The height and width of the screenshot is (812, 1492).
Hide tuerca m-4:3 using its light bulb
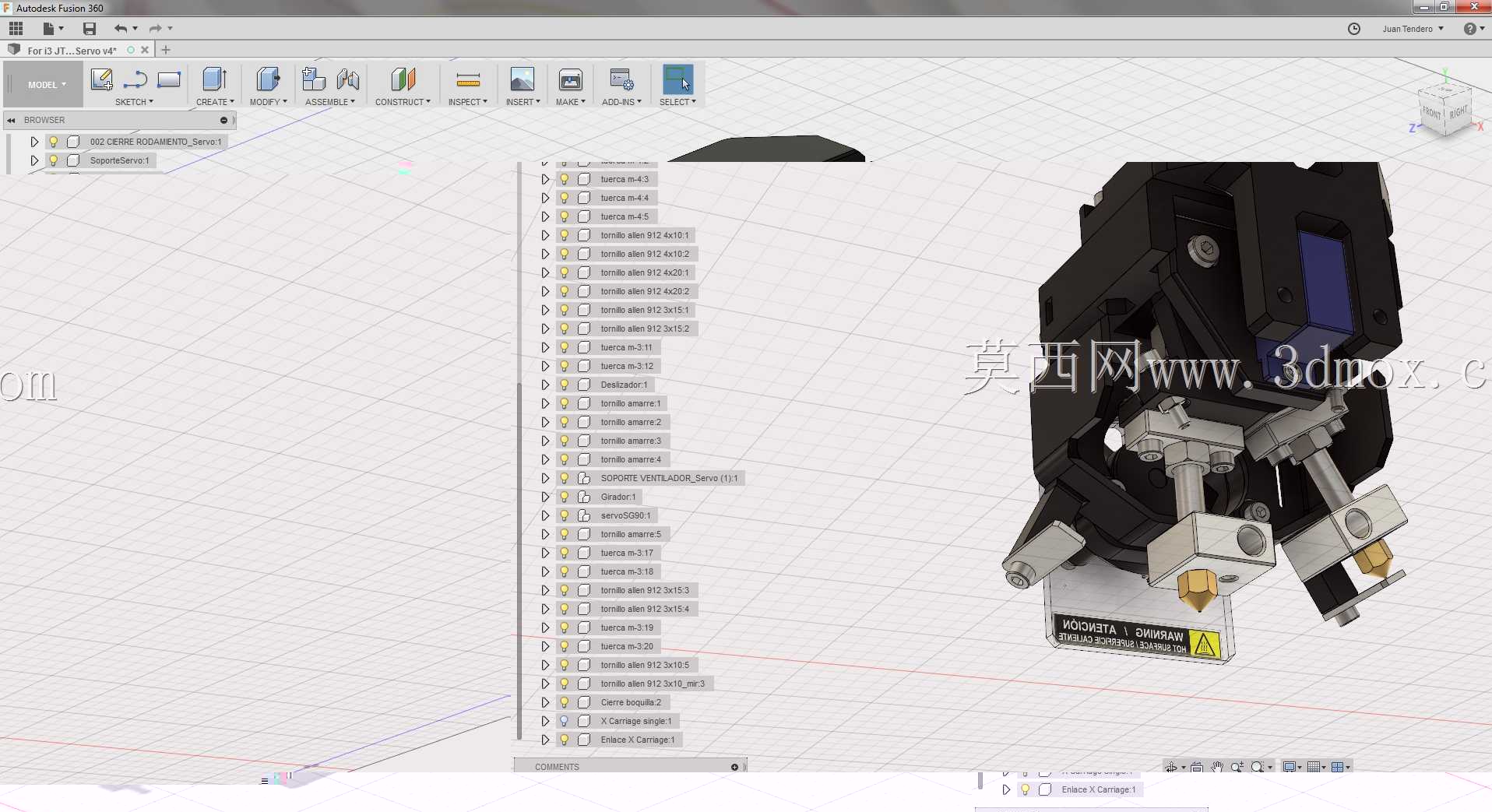point(565,179)
